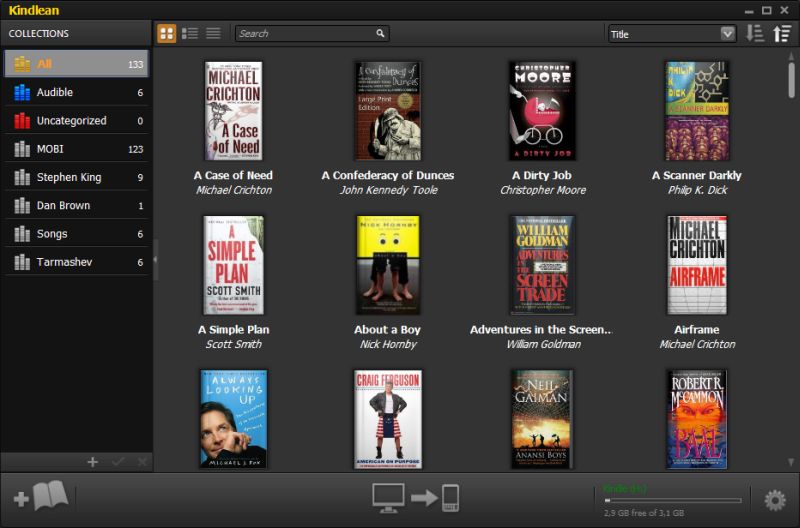Screen dimensions: 800x528
Task: Click the A Dirty Job title text
Action: pyautogui.click(x=542, y=175)
